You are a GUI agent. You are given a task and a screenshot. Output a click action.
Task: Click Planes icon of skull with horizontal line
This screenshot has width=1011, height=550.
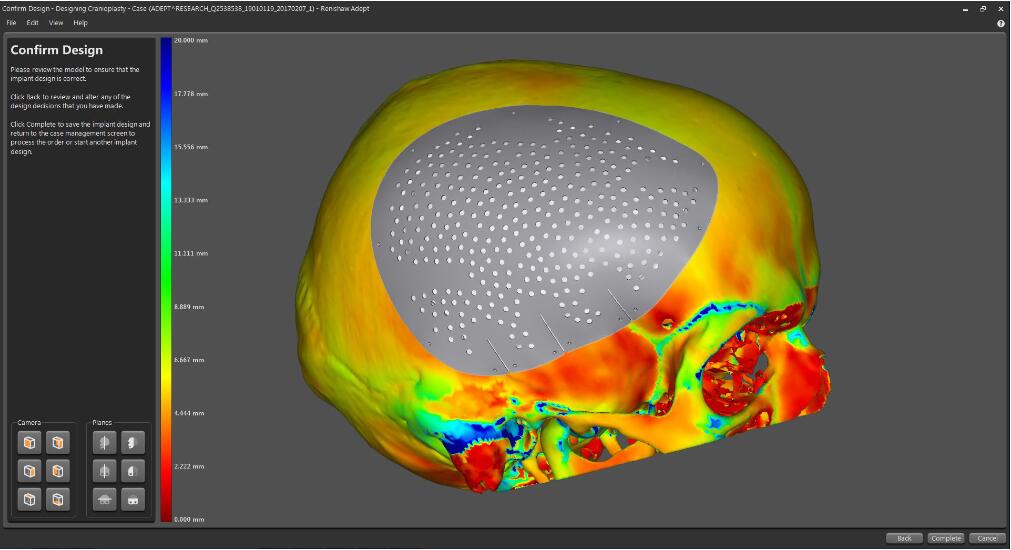tap(104, 498)
